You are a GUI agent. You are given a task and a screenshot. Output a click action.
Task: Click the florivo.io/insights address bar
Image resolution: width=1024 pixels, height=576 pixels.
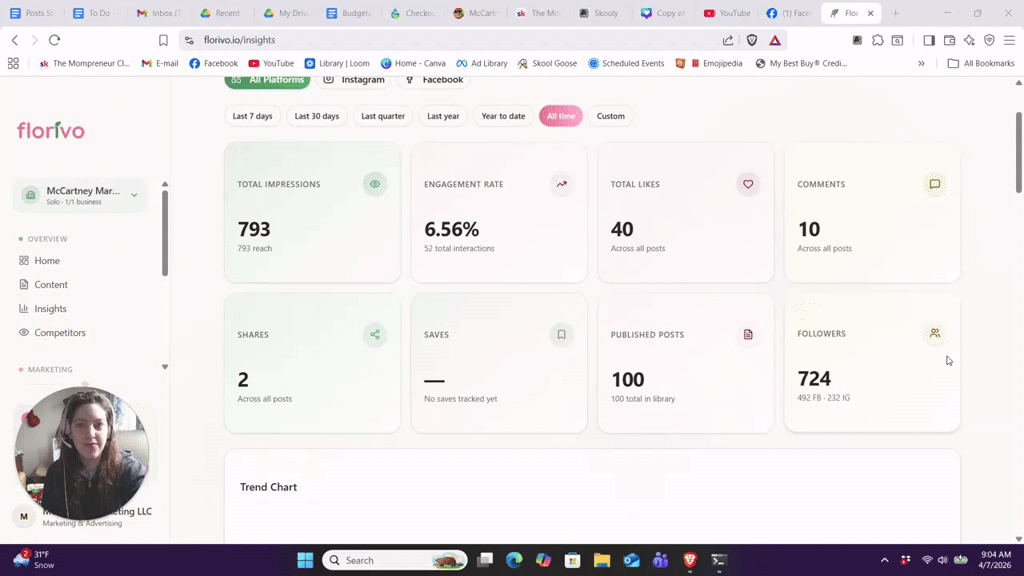[x=451, y=40]
